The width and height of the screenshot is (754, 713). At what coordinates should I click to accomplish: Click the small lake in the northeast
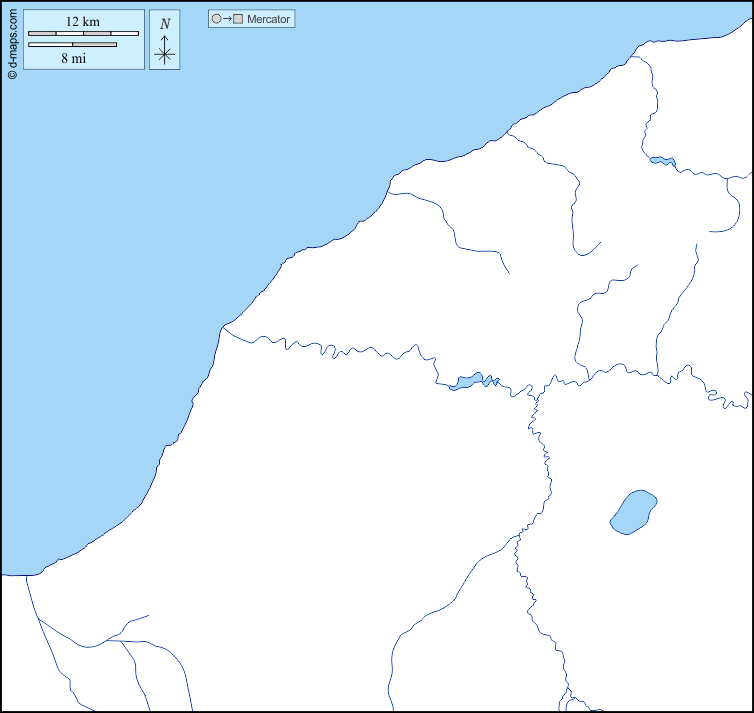661,160
